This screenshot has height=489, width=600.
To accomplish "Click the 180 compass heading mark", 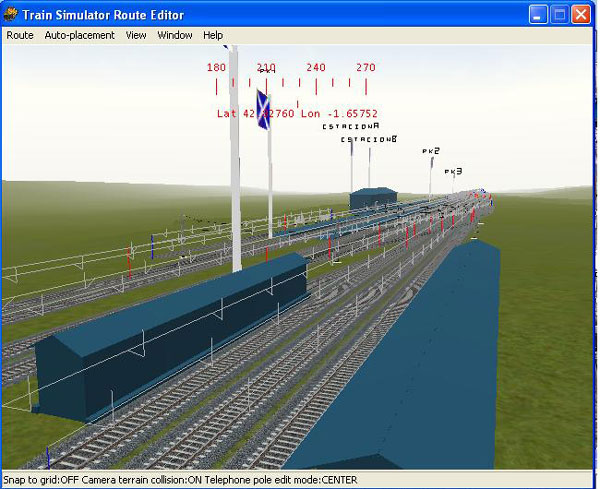I will click(x=216, y=67).
